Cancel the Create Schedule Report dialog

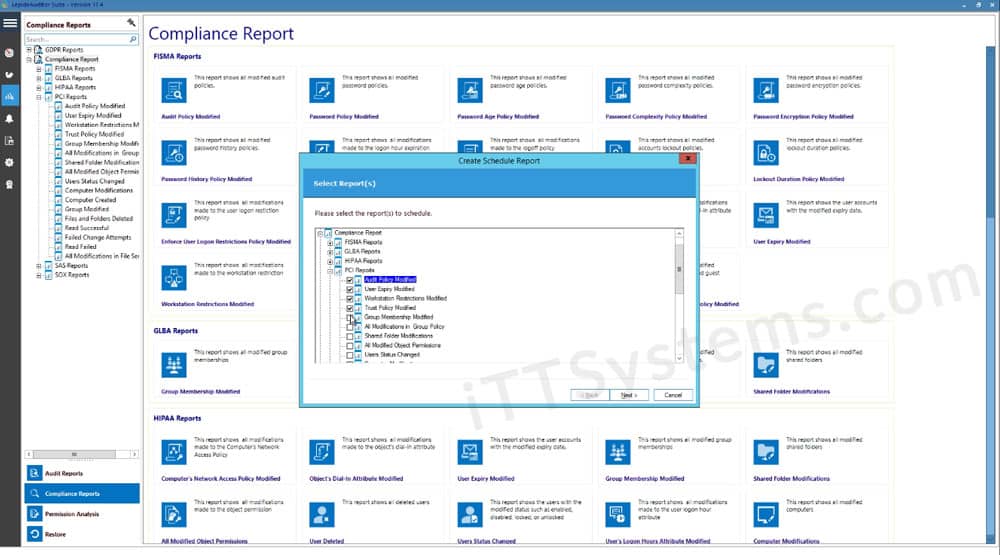click(673, 396)
